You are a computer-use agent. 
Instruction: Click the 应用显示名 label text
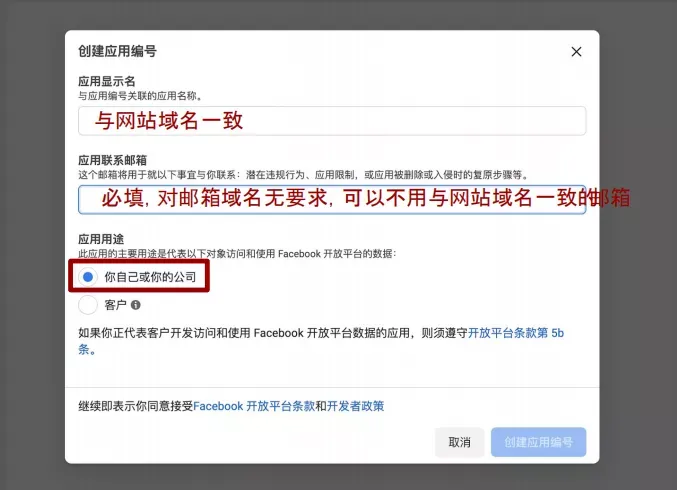[107, 82]
